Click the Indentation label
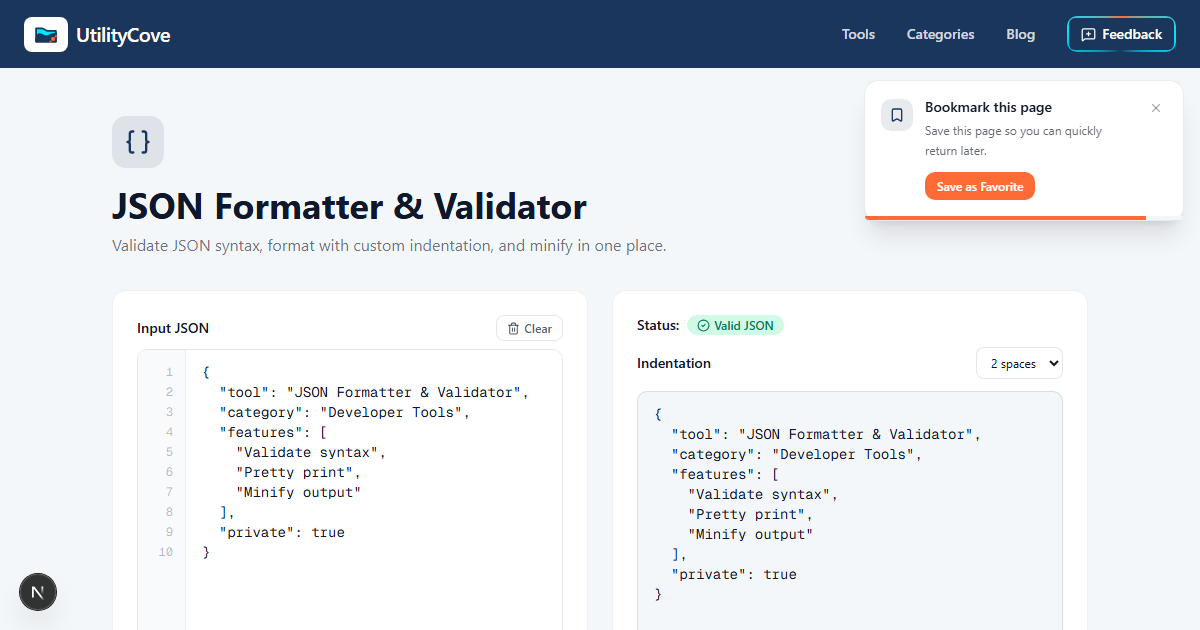 (x=674, y=363)
